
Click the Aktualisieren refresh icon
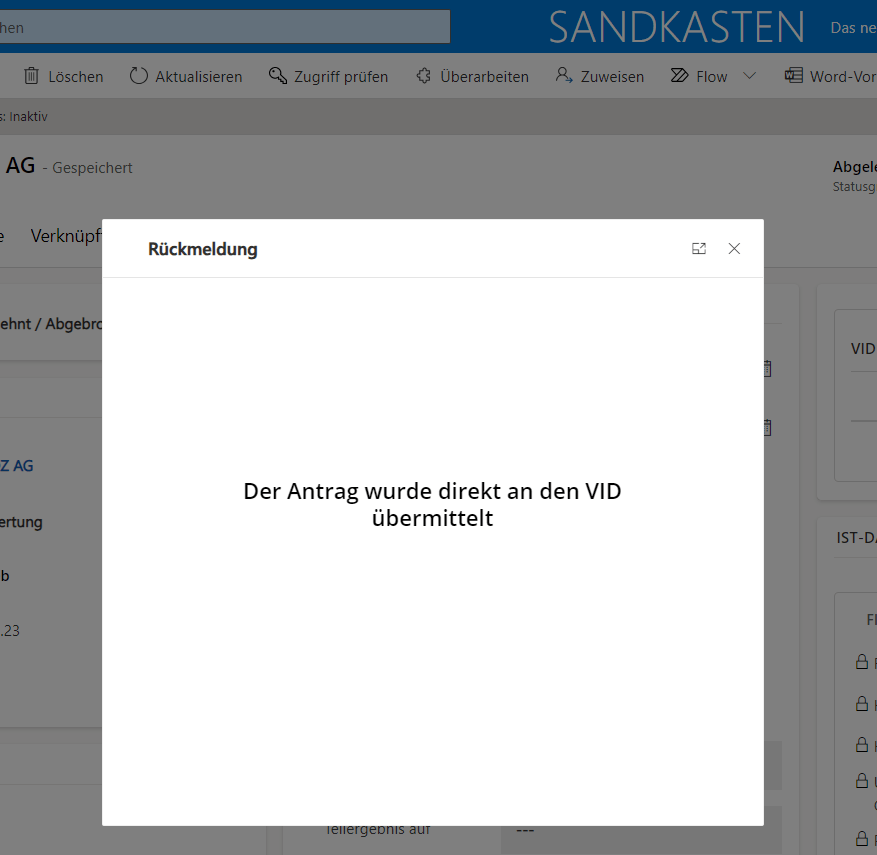pyautogui.click(x=139, y=75)
